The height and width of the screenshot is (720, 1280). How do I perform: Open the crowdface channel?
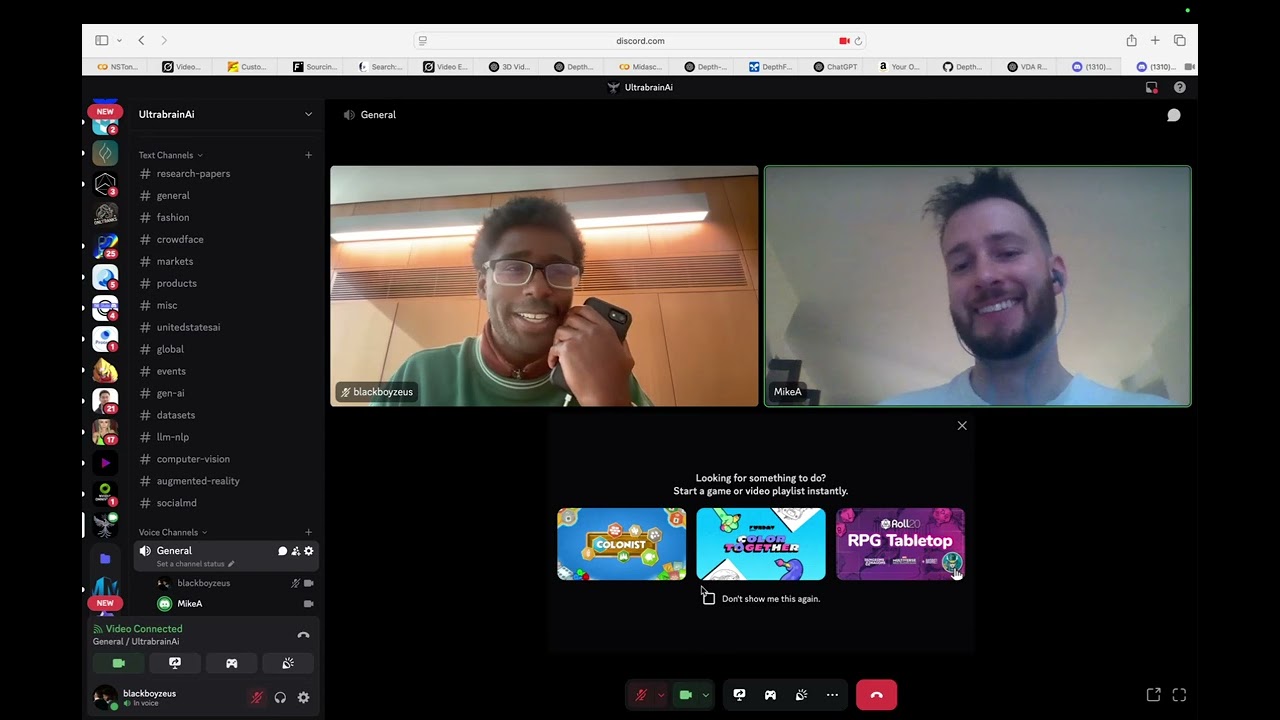pos(225,239)
